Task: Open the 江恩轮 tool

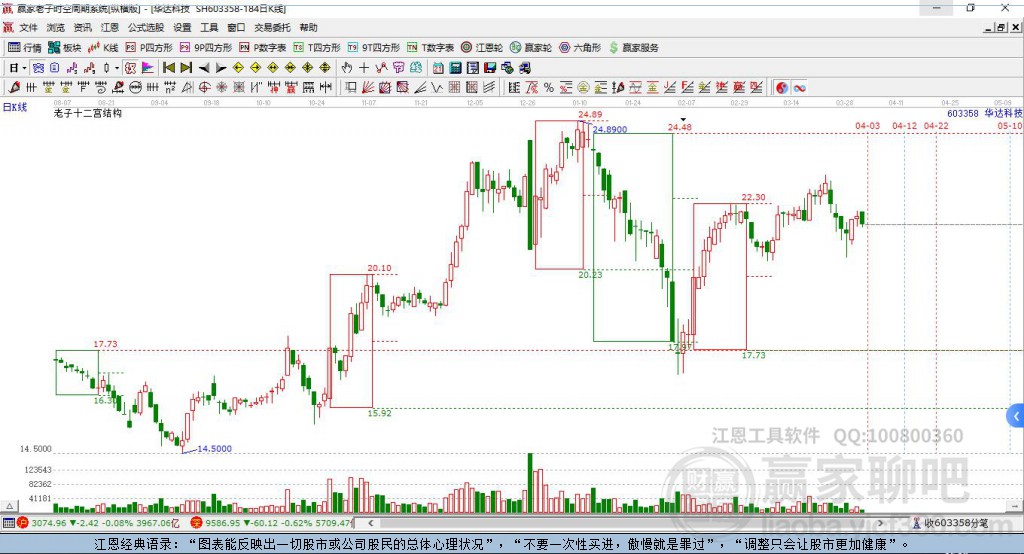Action: click(x=482, y=48)
